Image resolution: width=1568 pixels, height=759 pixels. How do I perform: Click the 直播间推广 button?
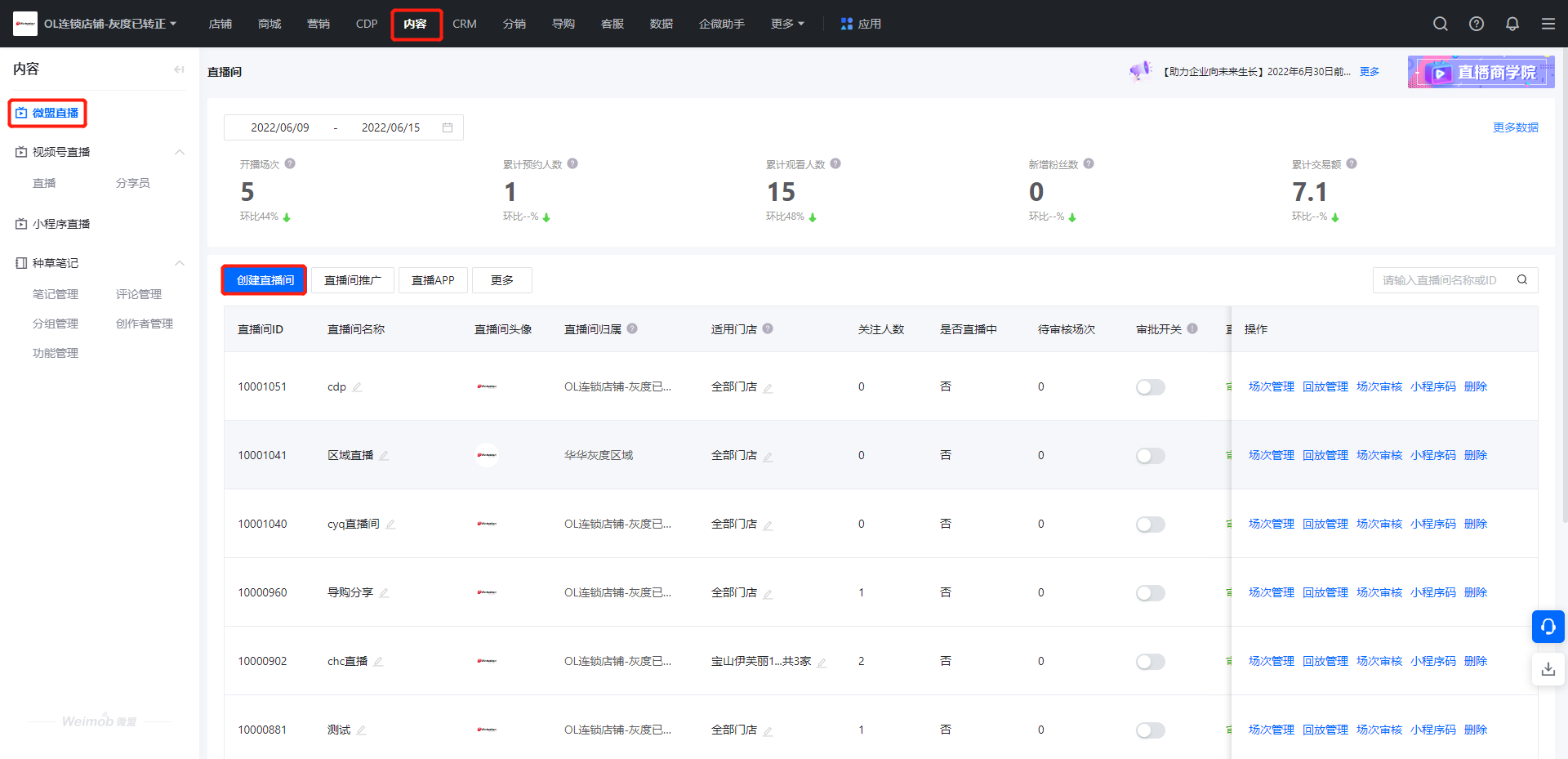coord(353,280)
